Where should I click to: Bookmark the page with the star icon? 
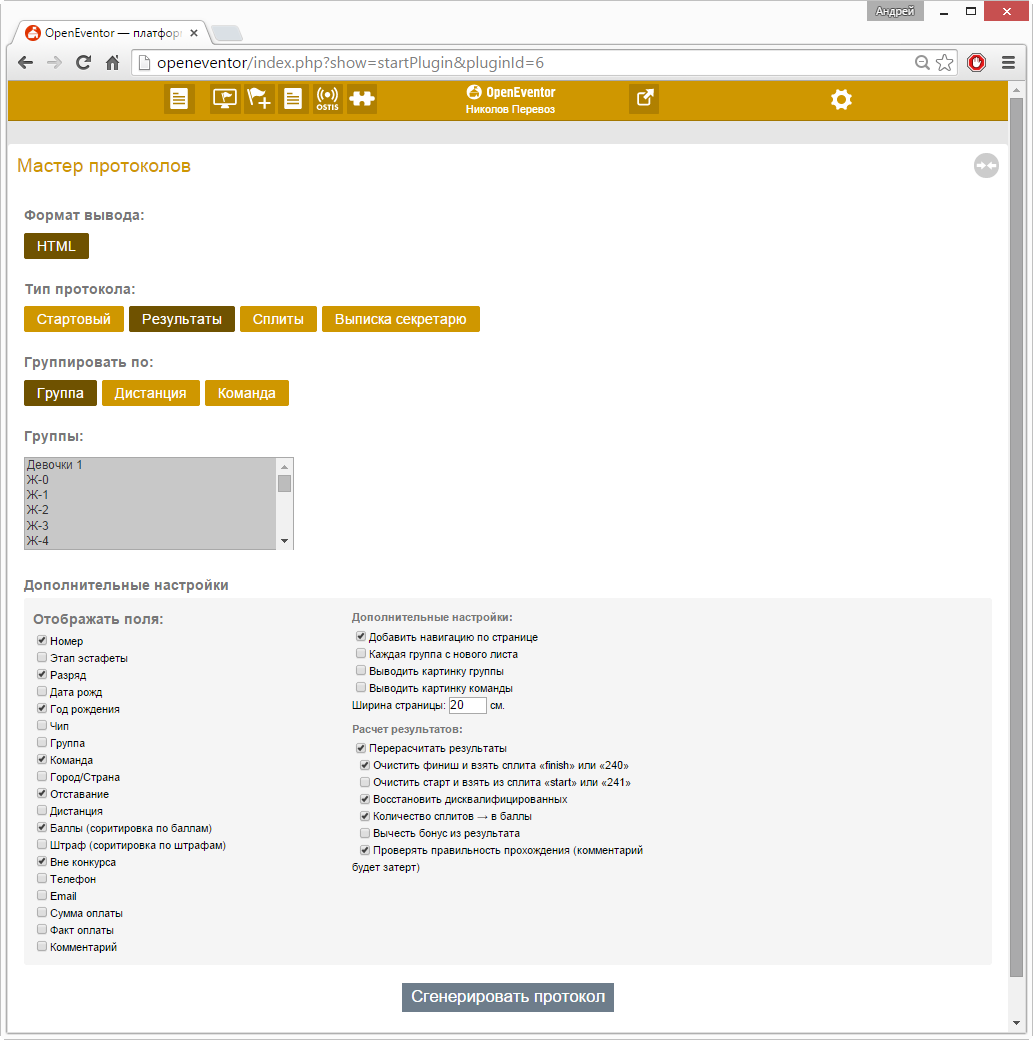(944, 63)
